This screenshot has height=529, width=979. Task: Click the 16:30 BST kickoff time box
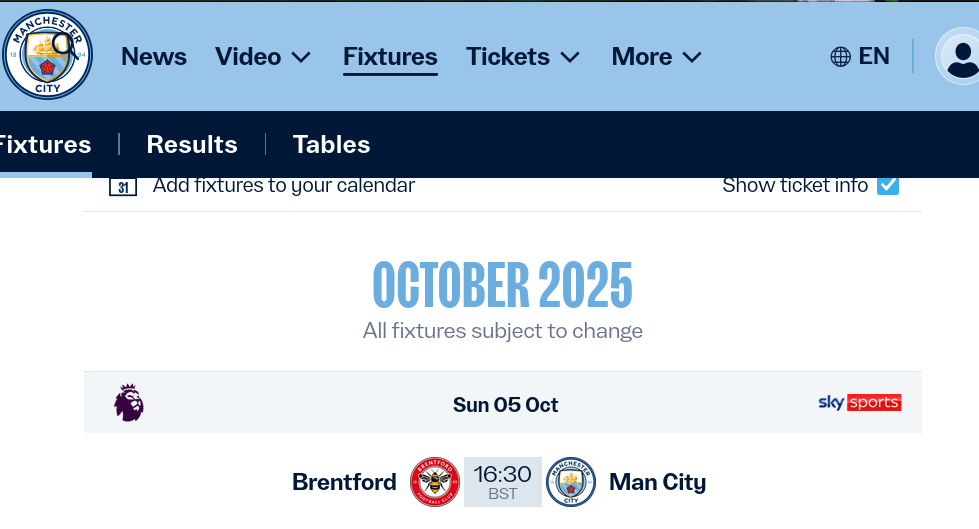pyautogui.click(x=503, y=482)
